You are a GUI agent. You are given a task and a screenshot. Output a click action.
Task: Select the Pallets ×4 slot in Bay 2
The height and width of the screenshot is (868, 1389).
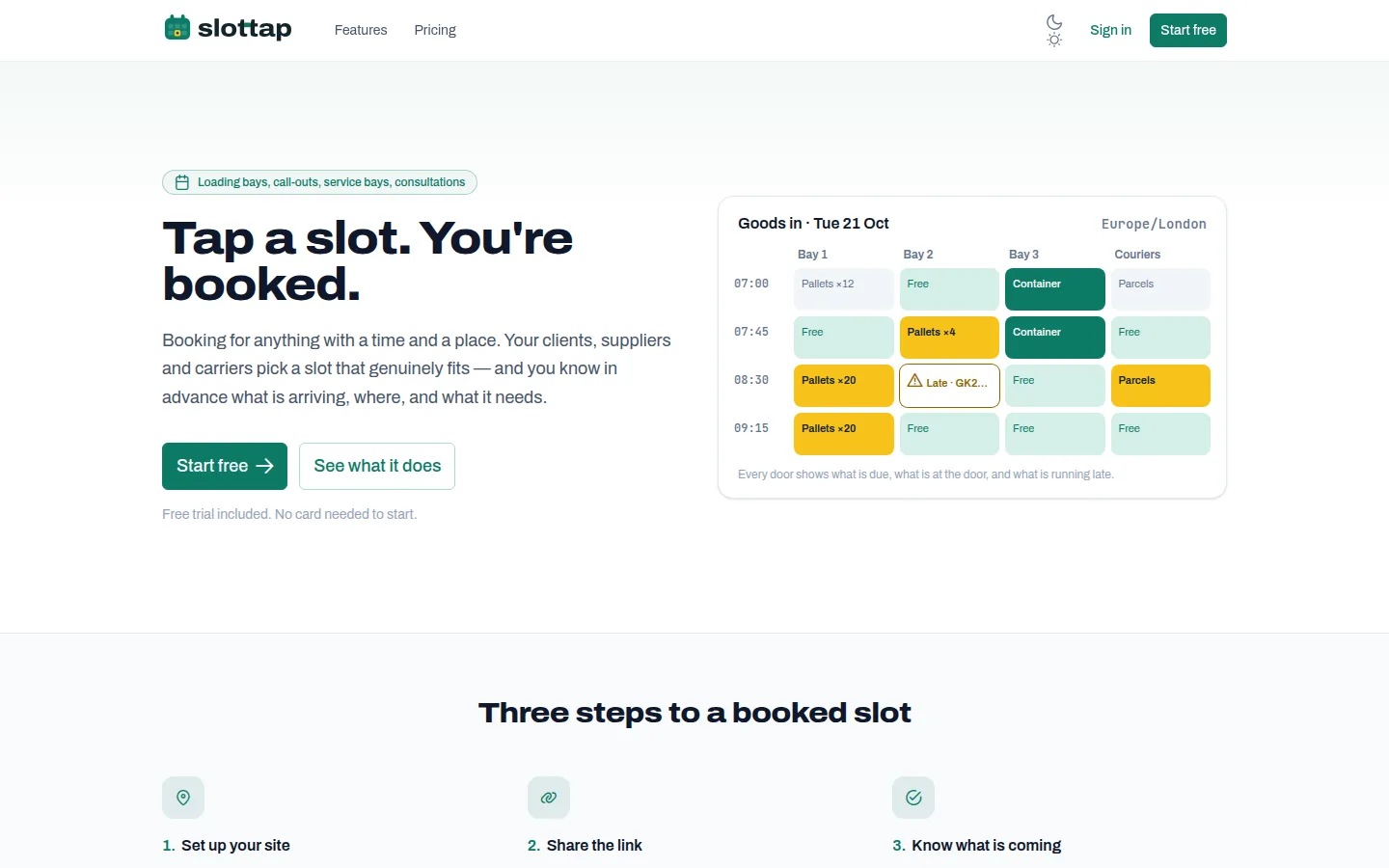click(949, 338)
